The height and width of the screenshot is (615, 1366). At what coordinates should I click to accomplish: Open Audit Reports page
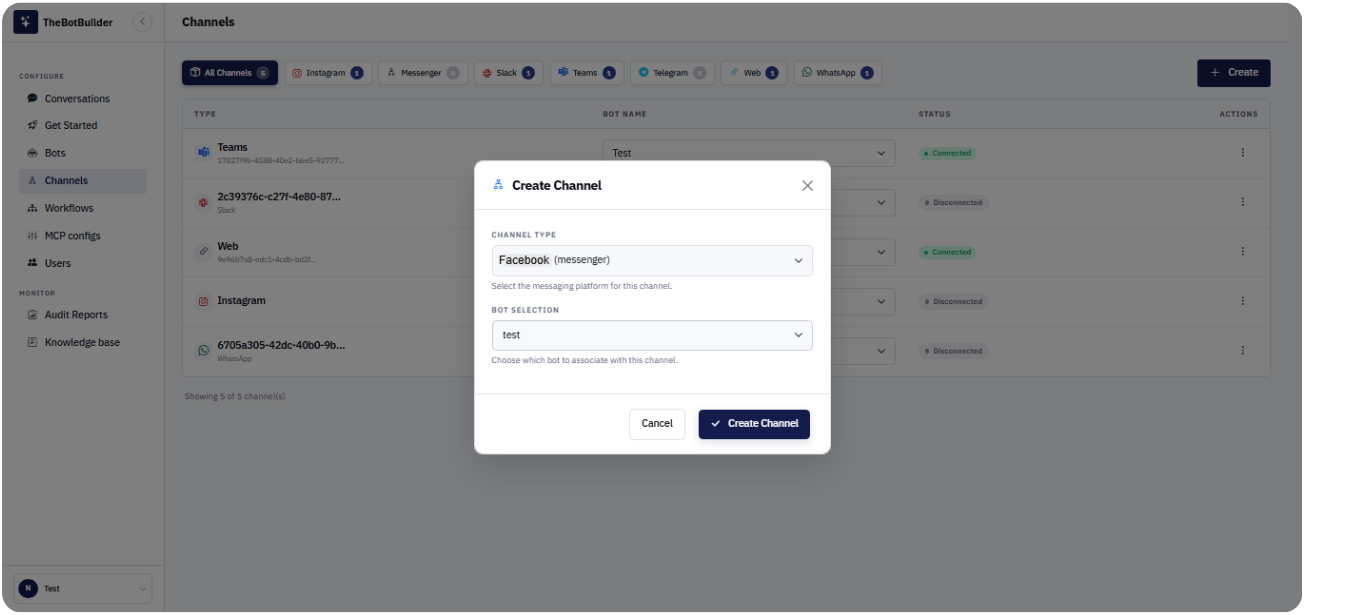tap(82, 314)
